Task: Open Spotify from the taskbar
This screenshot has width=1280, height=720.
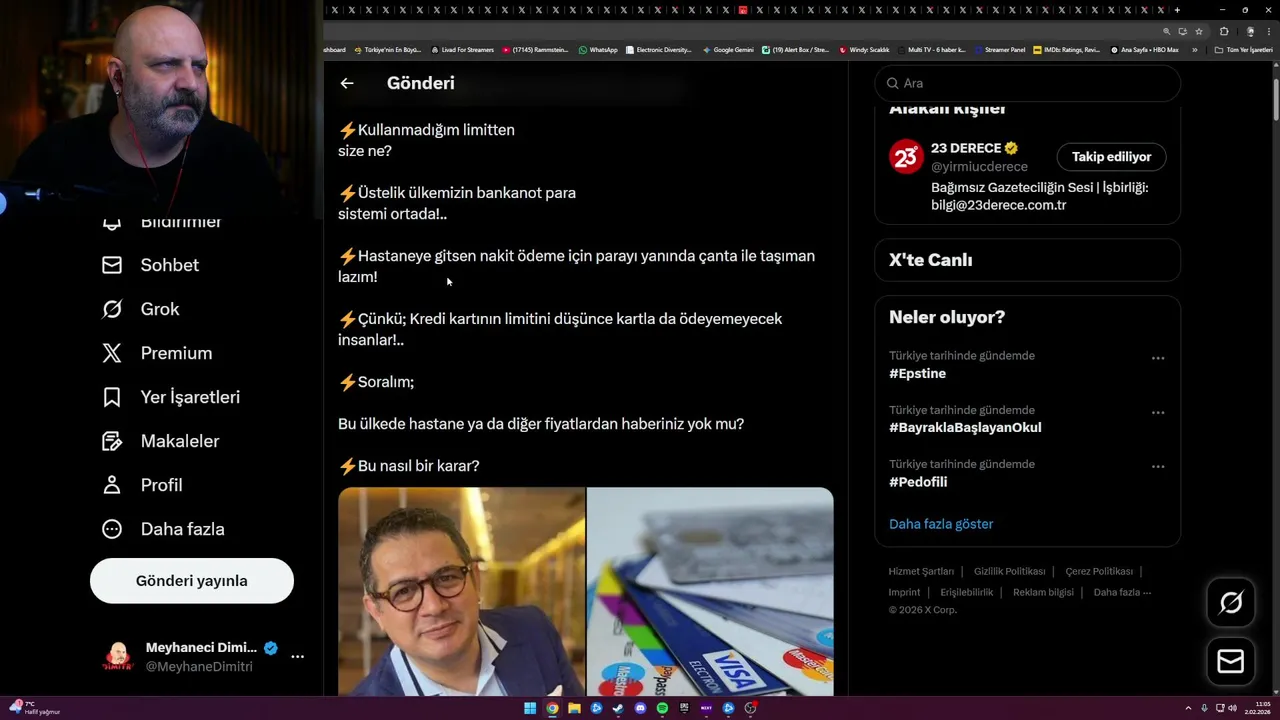Action: (x=662, y=708)
